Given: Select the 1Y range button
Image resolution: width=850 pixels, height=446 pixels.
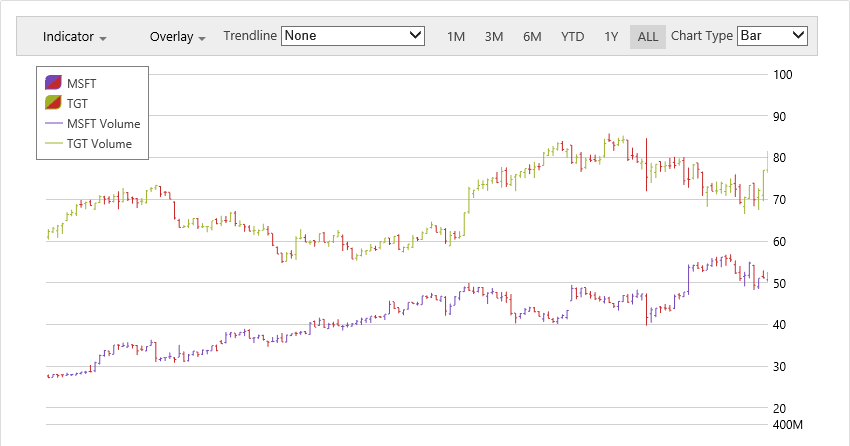Looking at the screenshot, I should [611, 37].
